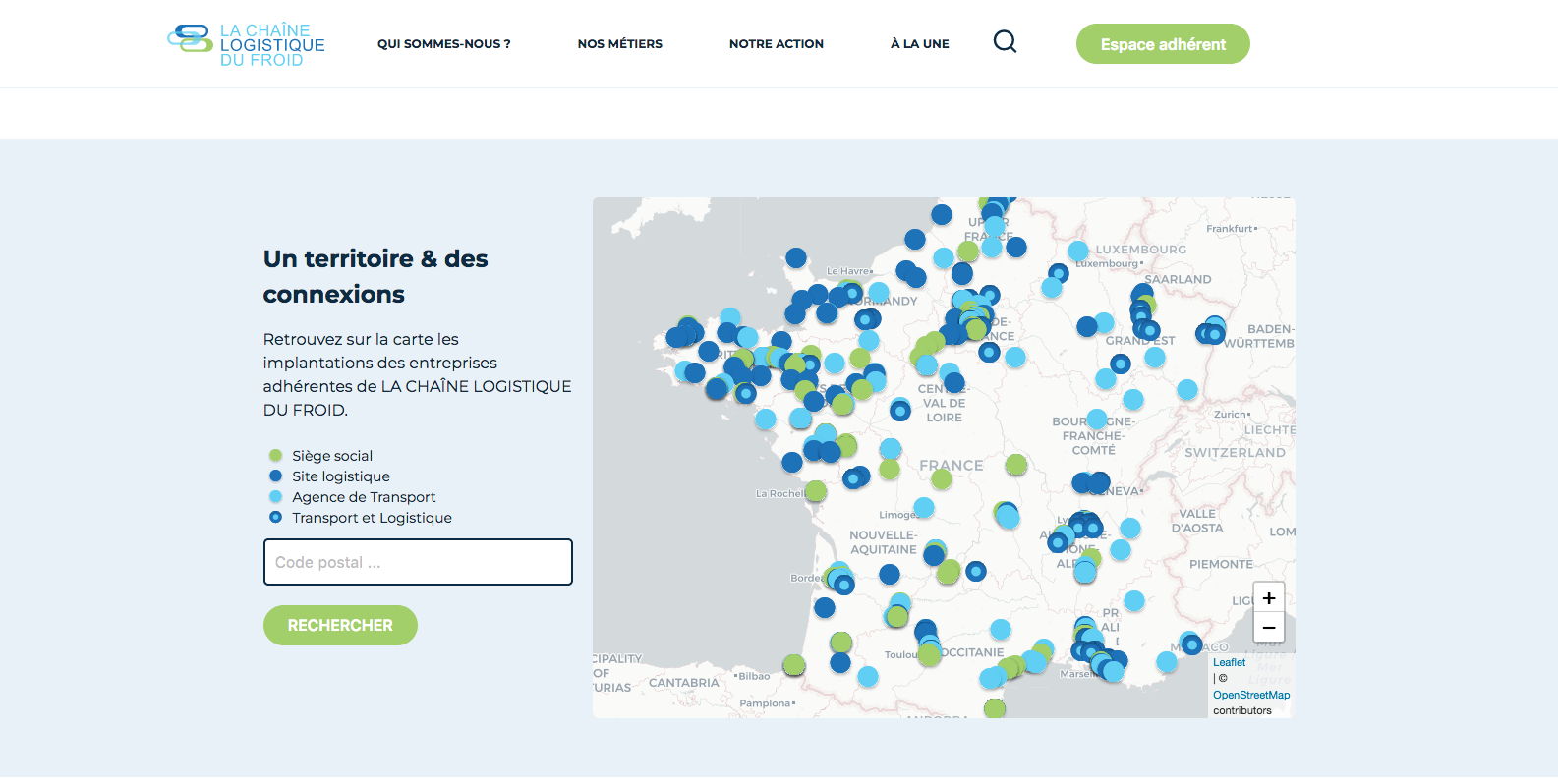Screen dimensions: 1558x784
Task: Open the OpenStreetMap attribution link
Action: (1251, 695)
